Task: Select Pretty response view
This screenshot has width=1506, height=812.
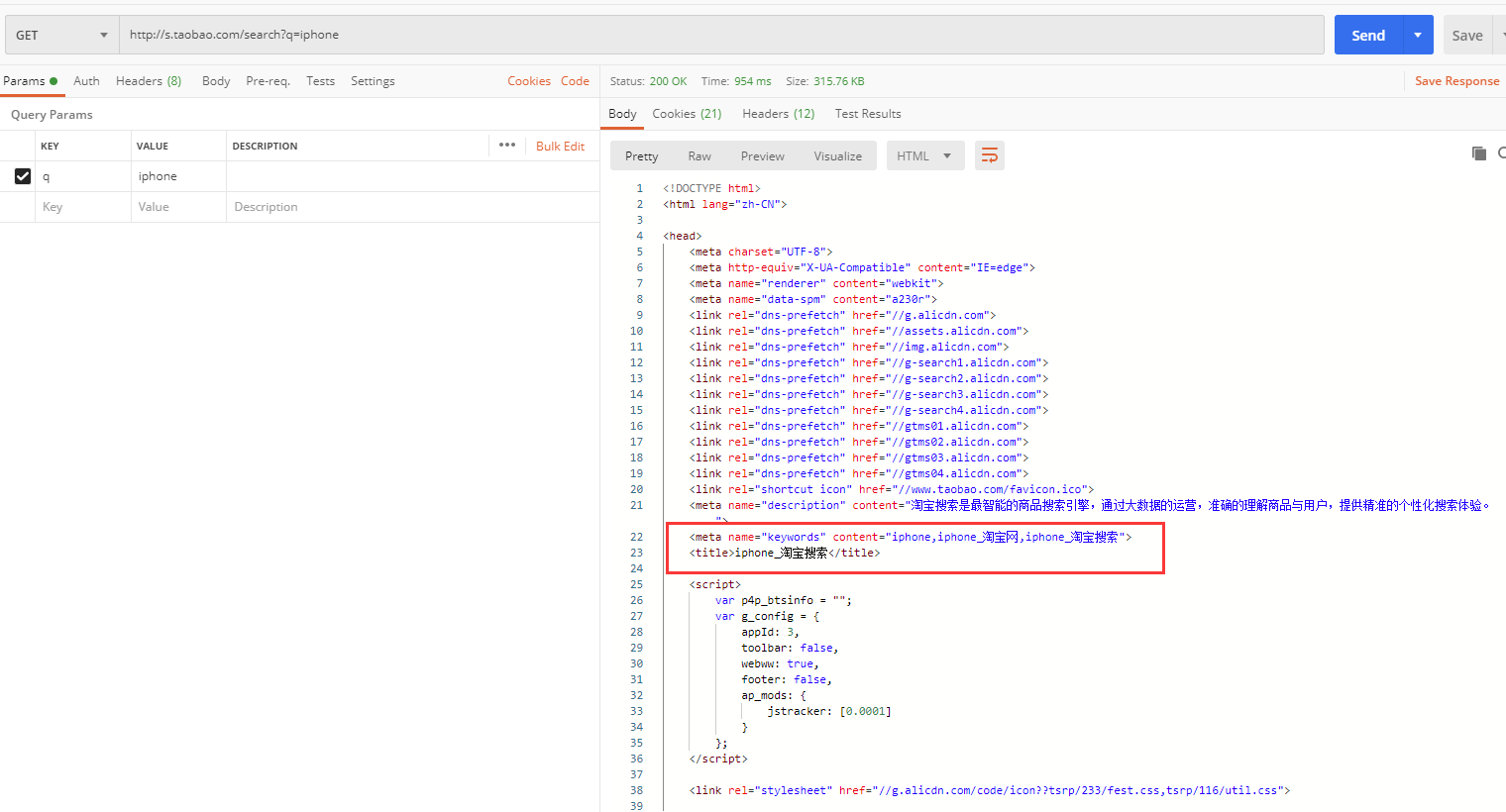Action: tap(641, 156)
